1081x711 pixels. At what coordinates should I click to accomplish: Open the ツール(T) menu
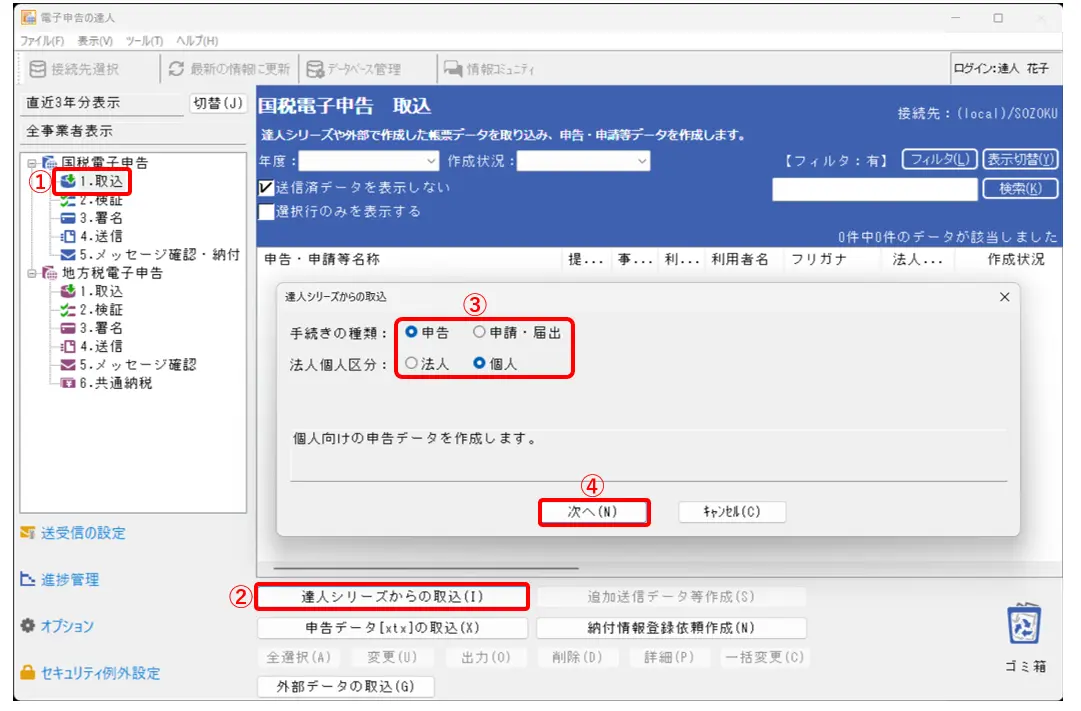(145, 40)
